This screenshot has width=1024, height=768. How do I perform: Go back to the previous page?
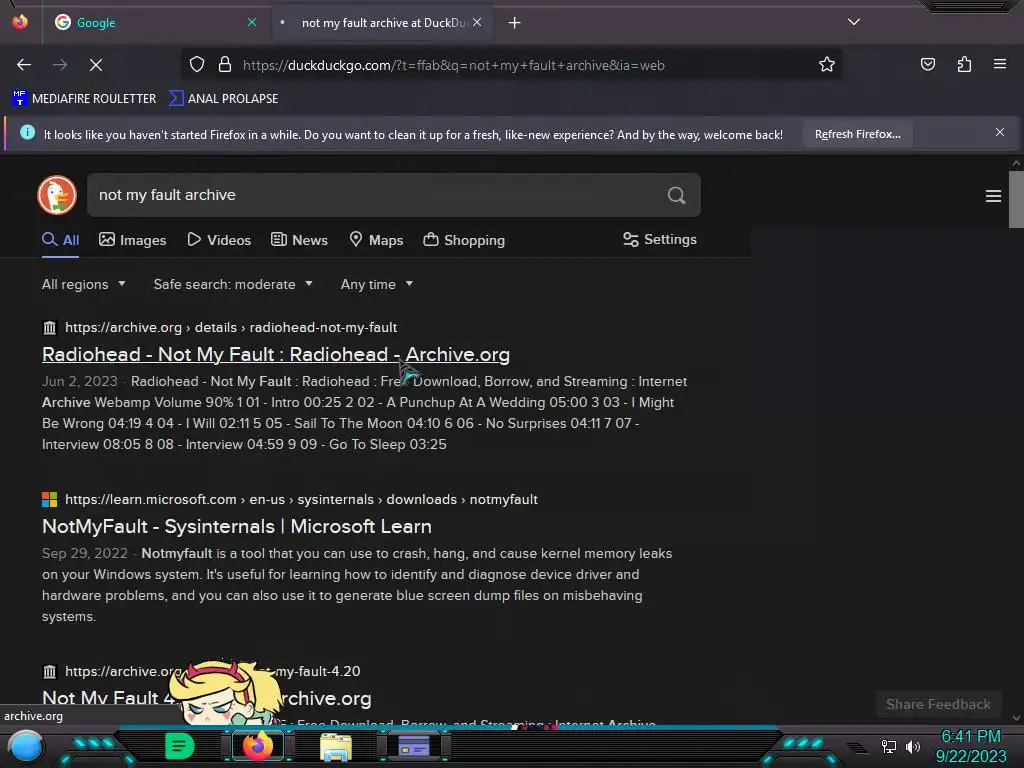[x=24, y=65]
